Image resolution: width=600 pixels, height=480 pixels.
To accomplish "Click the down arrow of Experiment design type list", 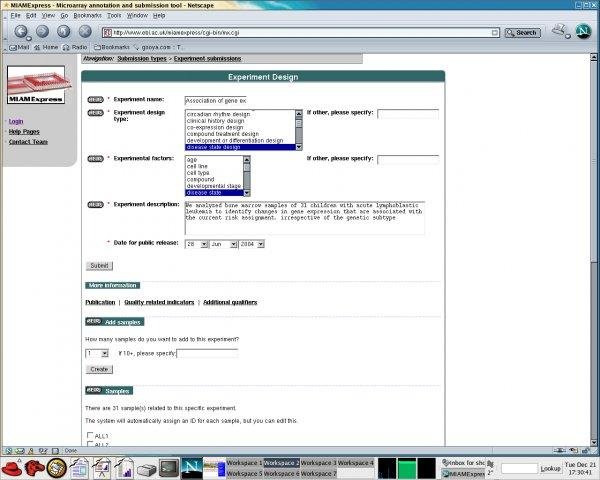I will [299, 147].
